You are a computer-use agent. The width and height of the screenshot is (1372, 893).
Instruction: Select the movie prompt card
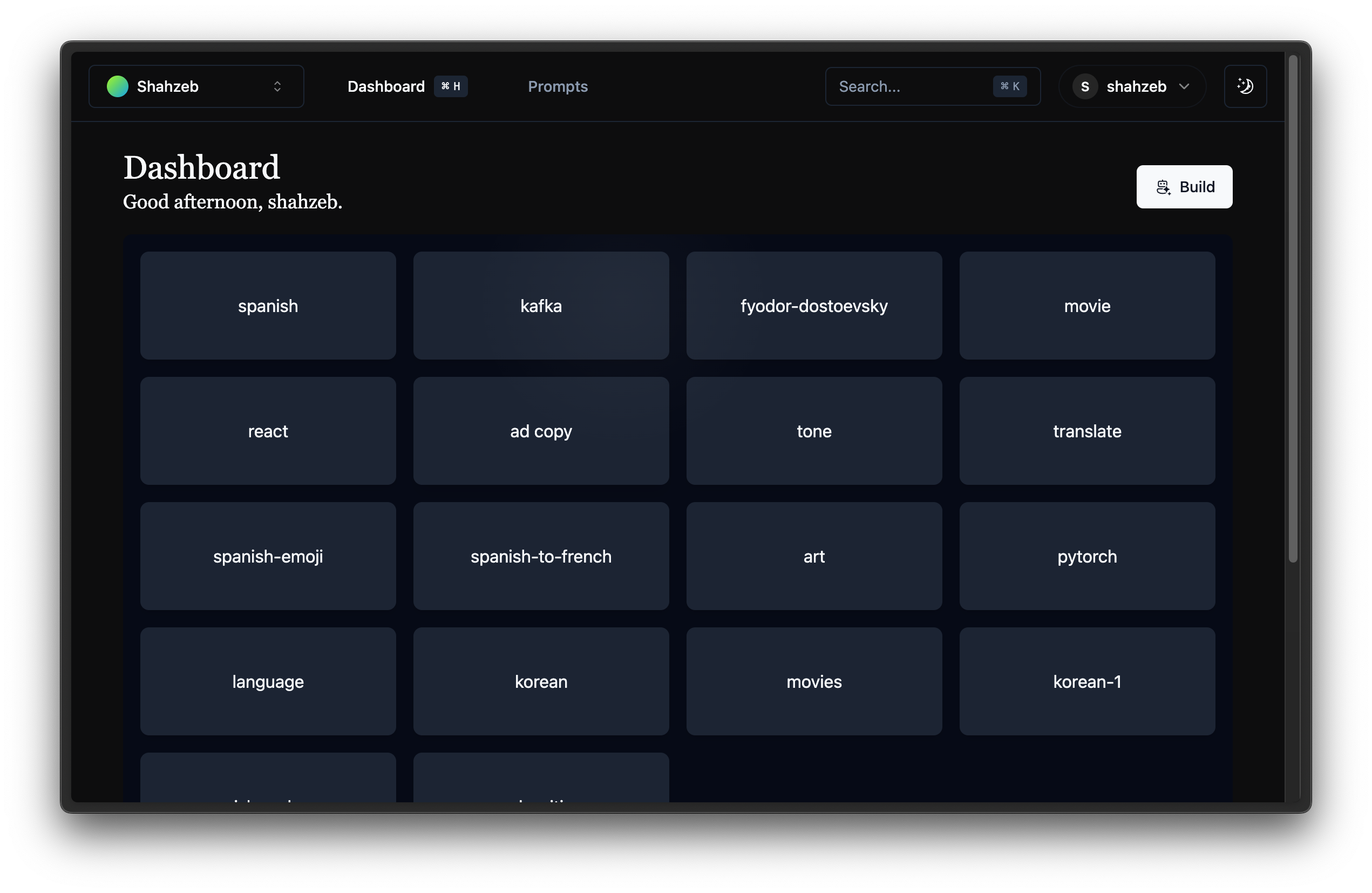1087,306
